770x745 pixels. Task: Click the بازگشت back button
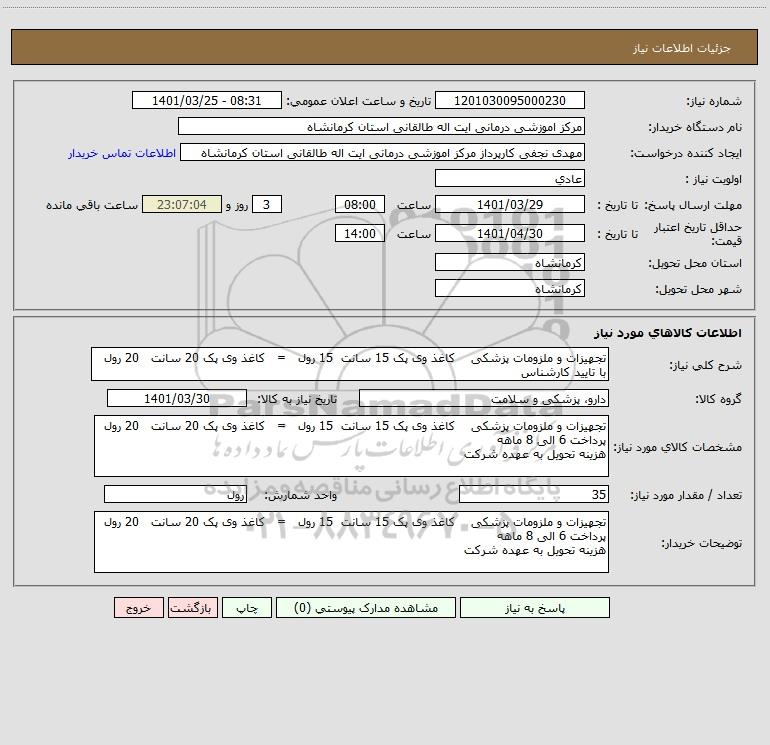[x=192, y=607]
